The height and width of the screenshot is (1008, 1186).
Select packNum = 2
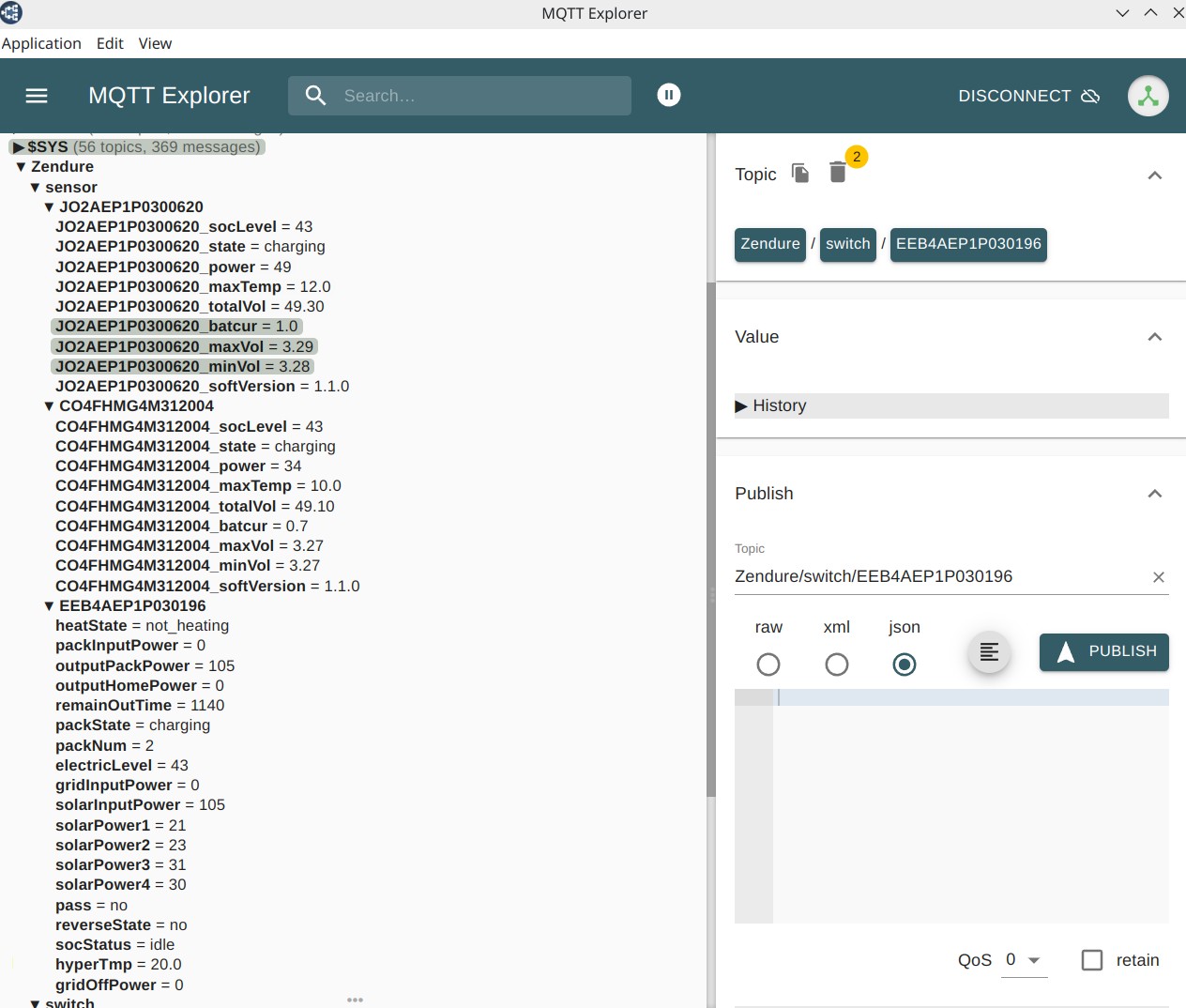(x=104, y=746)
